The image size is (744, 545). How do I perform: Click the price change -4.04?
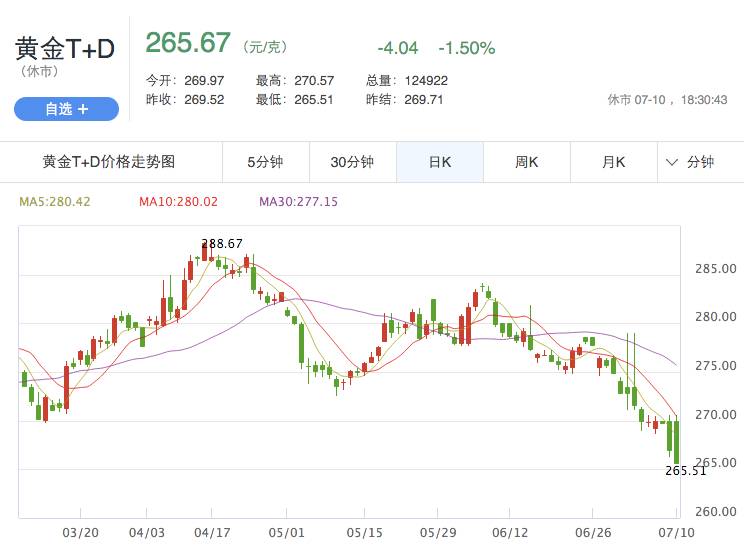(398, 48)
